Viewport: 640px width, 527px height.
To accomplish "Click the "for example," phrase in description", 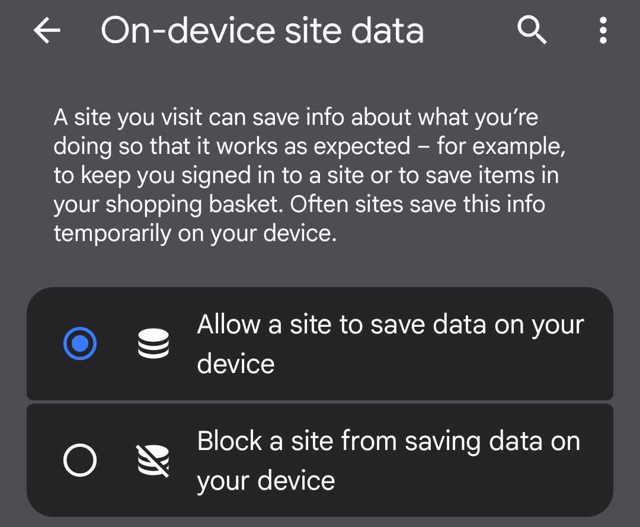I will pyautogui.click(x=501, y=146).
